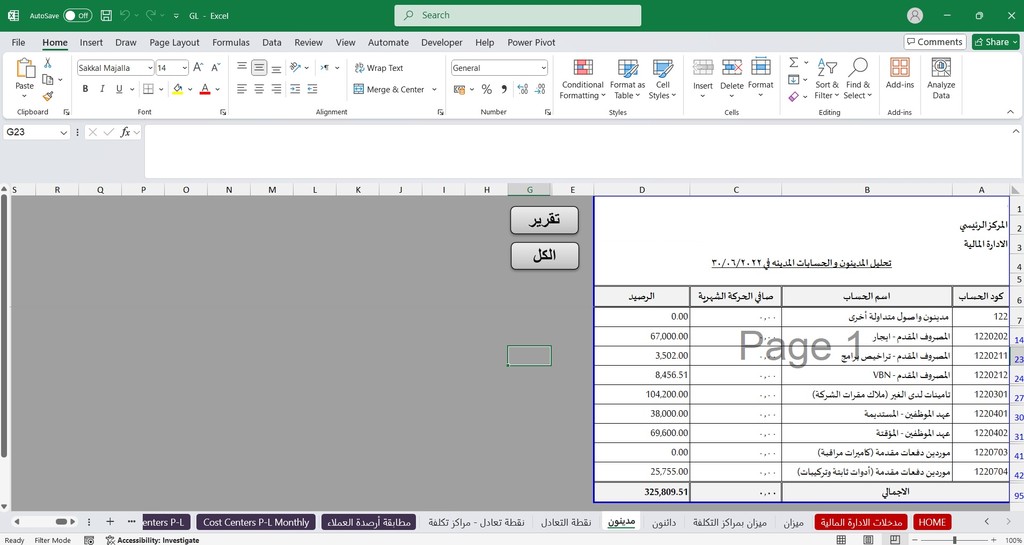Apply Bottom Align to cells
This screenshot has height=545, width=1024.
(x=276, y=68)
